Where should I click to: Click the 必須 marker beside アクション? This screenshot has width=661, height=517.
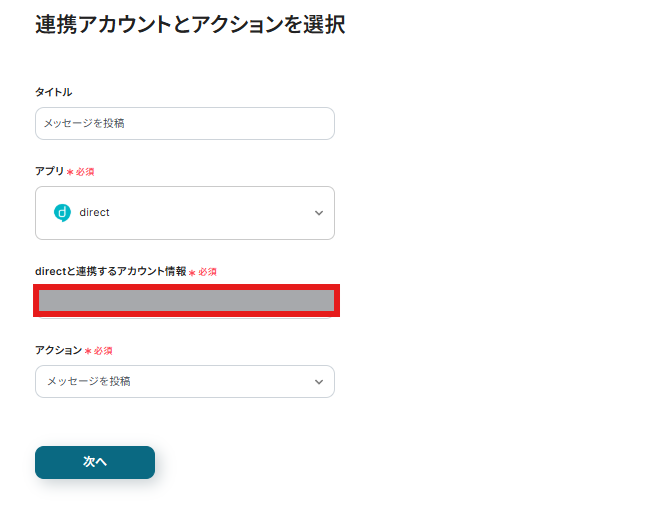[103, 352]
